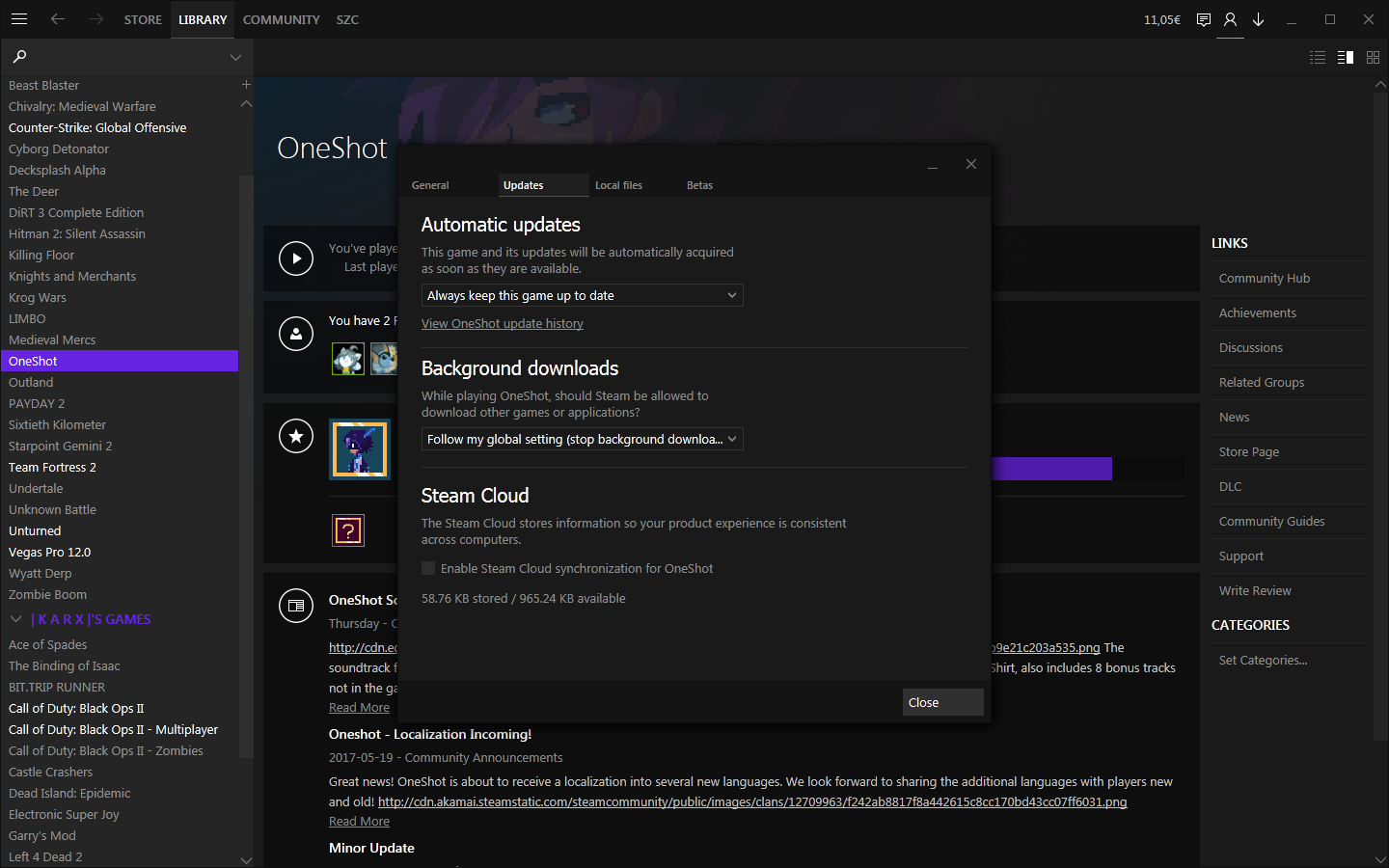Screen dimensions: 1389x868
Task: Go forward with the right arrow
Action: (96, 19)
